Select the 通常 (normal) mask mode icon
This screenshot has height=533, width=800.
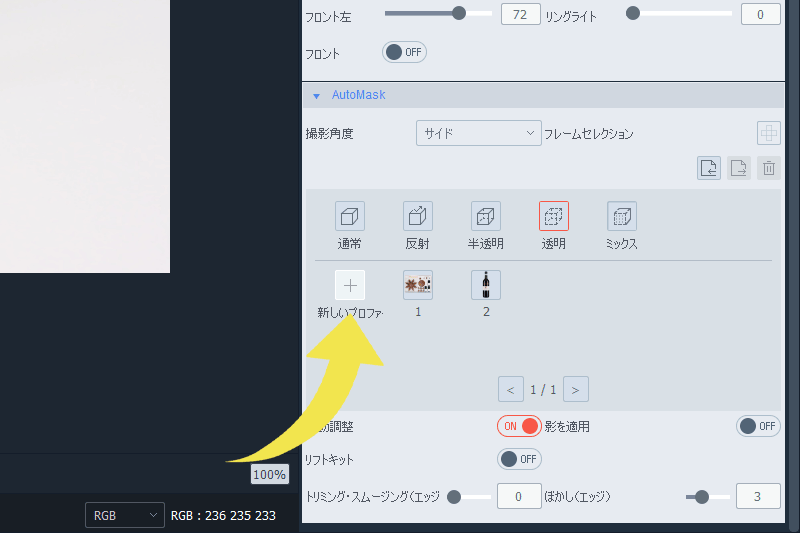tap(349, 216)
